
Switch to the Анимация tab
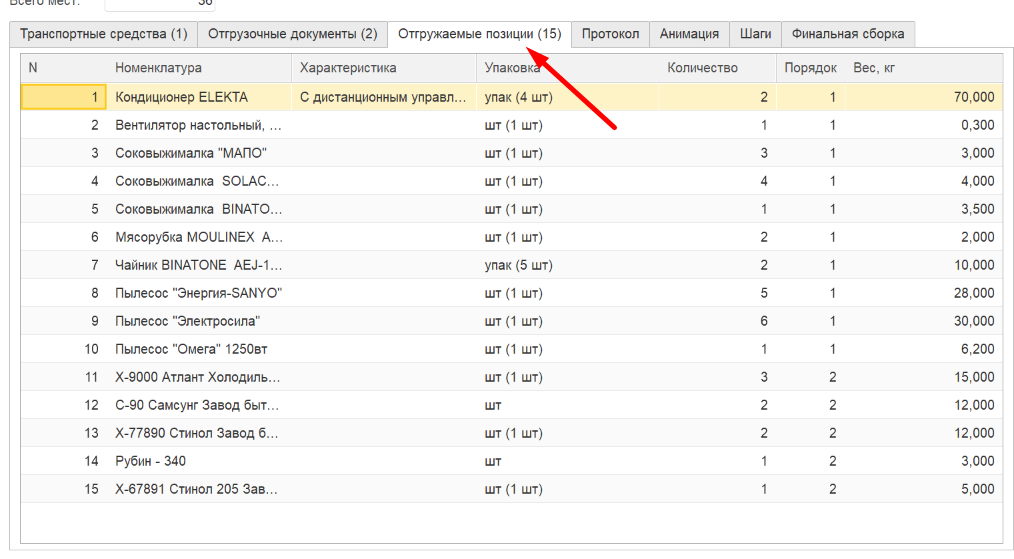pos(689,34)
